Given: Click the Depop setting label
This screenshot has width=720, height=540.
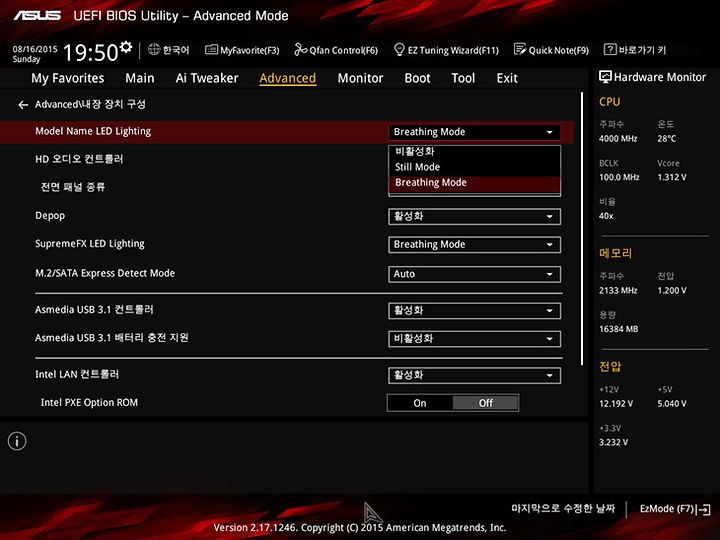Looking at the screenshot, I should [x=50, y=216].
